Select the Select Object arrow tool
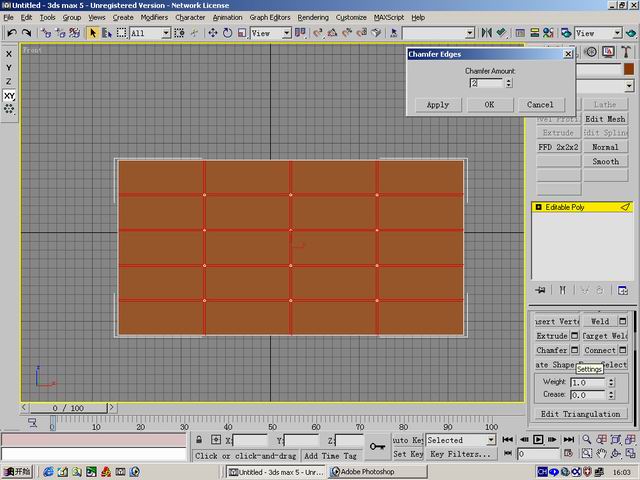 tap(93, 33)
